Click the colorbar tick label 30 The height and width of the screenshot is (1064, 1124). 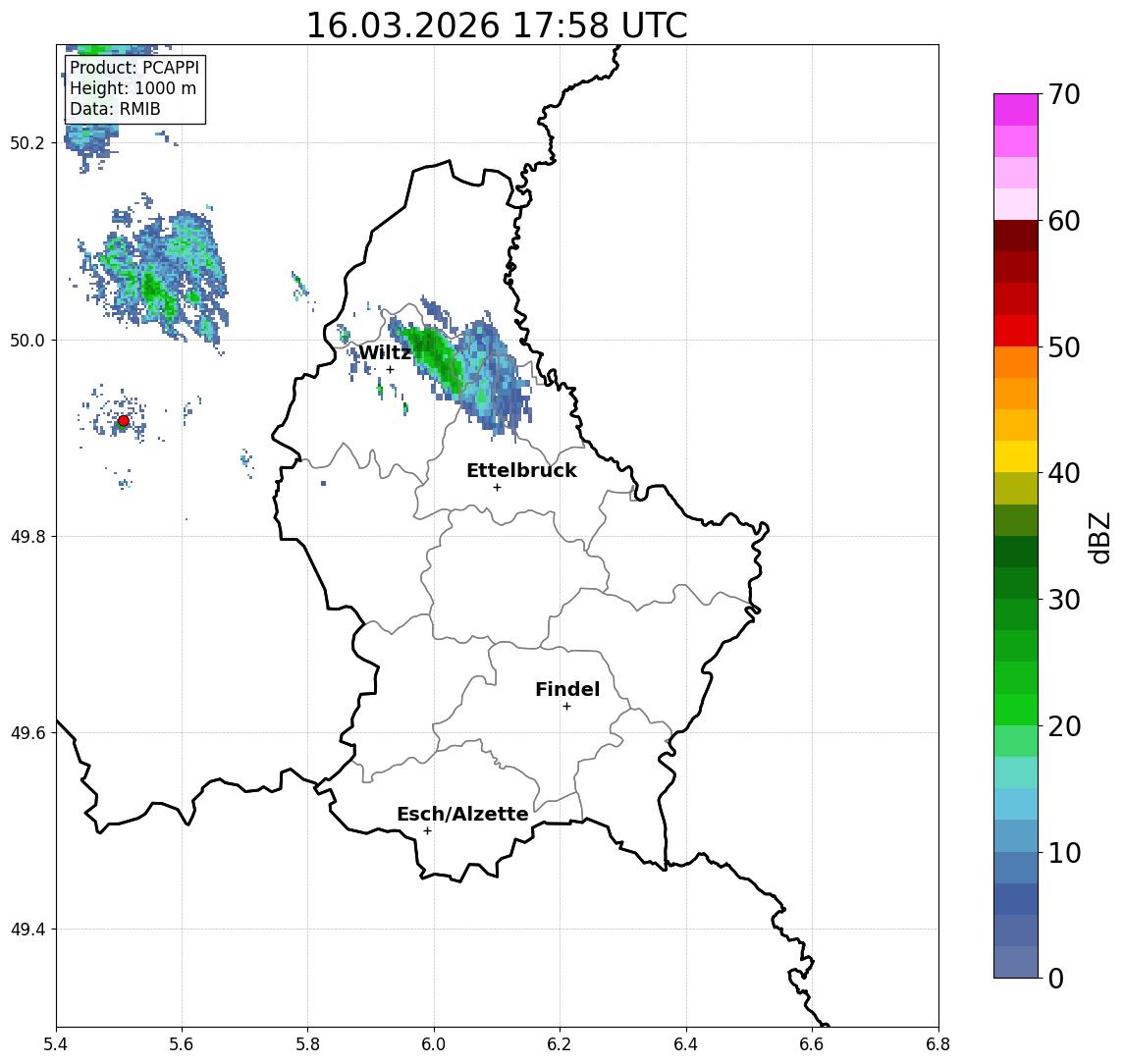pos(1064,600)
